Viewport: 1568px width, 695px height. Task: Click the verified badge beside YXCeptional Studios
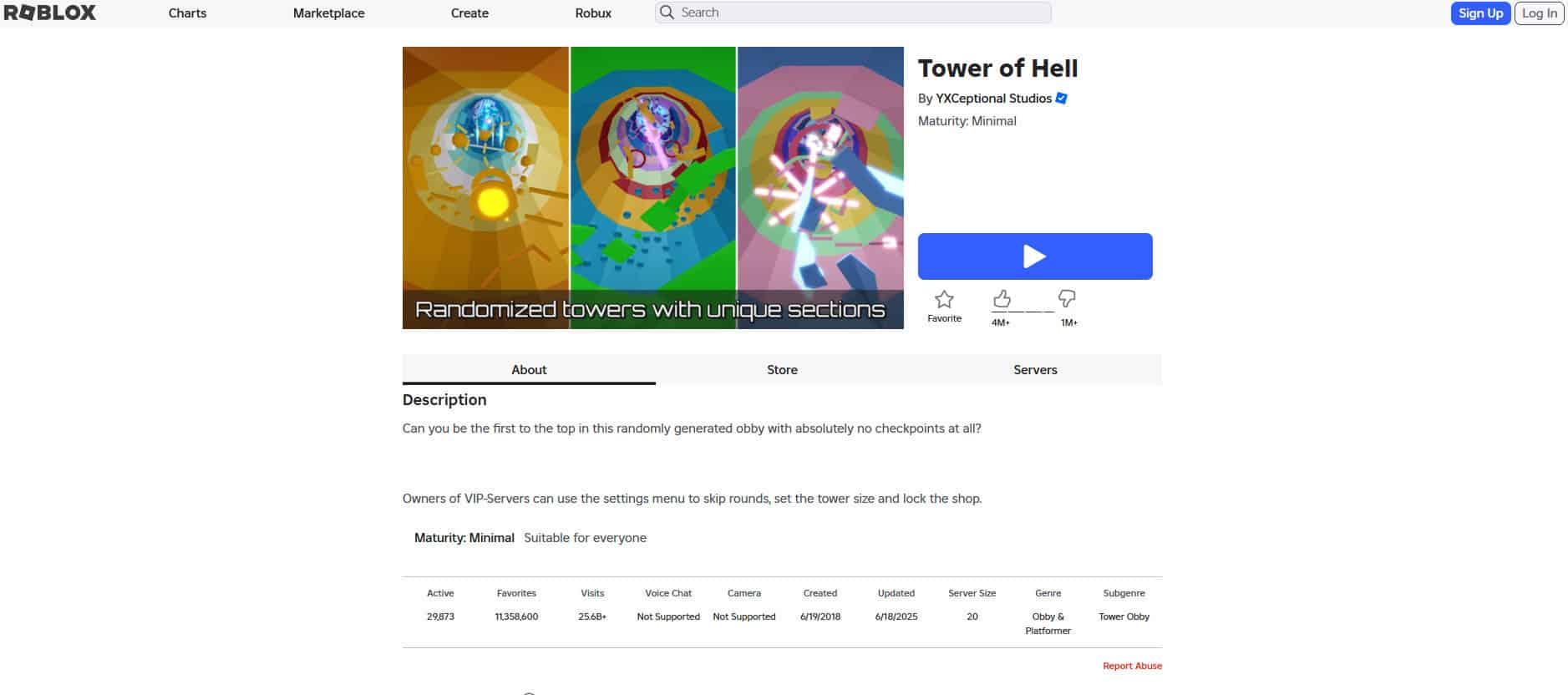tap(1062, 99)
